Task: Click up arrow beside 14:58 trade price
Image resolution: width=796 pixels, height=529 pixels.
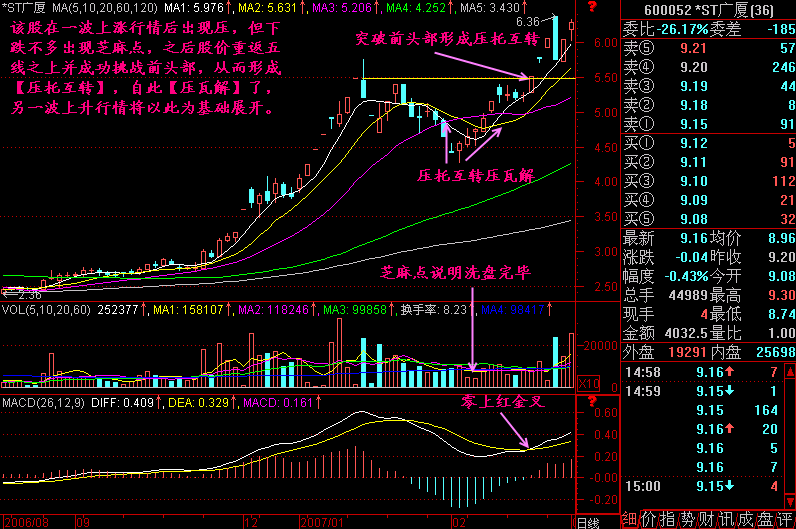Action: tap(731, 373)
